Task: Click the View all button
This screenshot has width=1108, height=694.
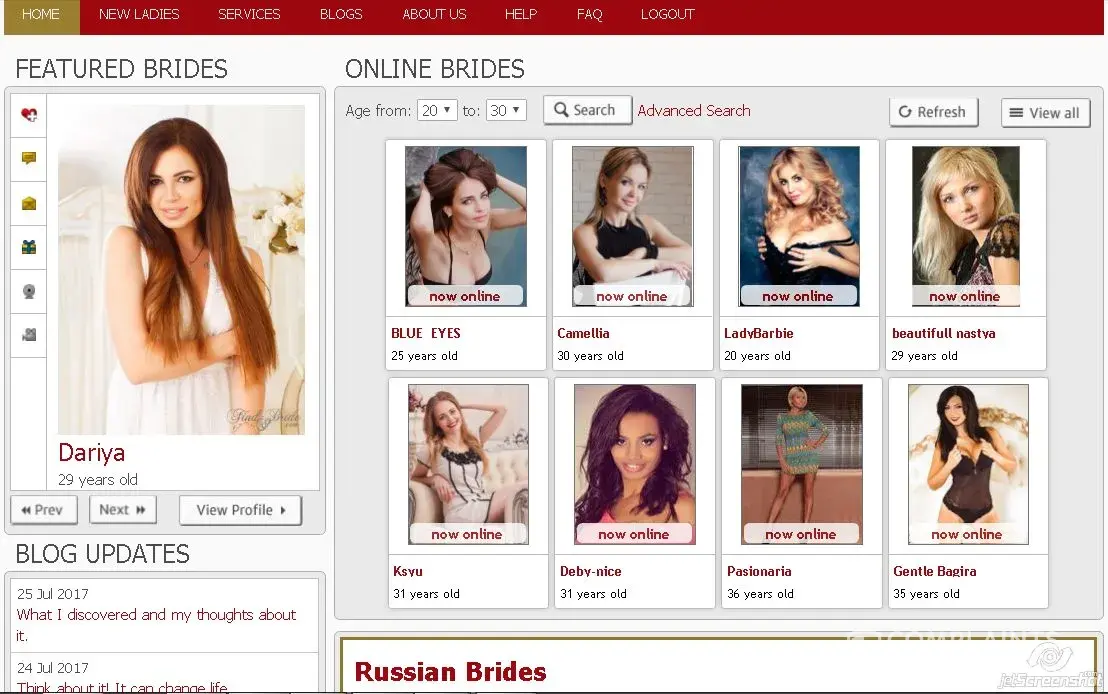Action: (1045, 113)
